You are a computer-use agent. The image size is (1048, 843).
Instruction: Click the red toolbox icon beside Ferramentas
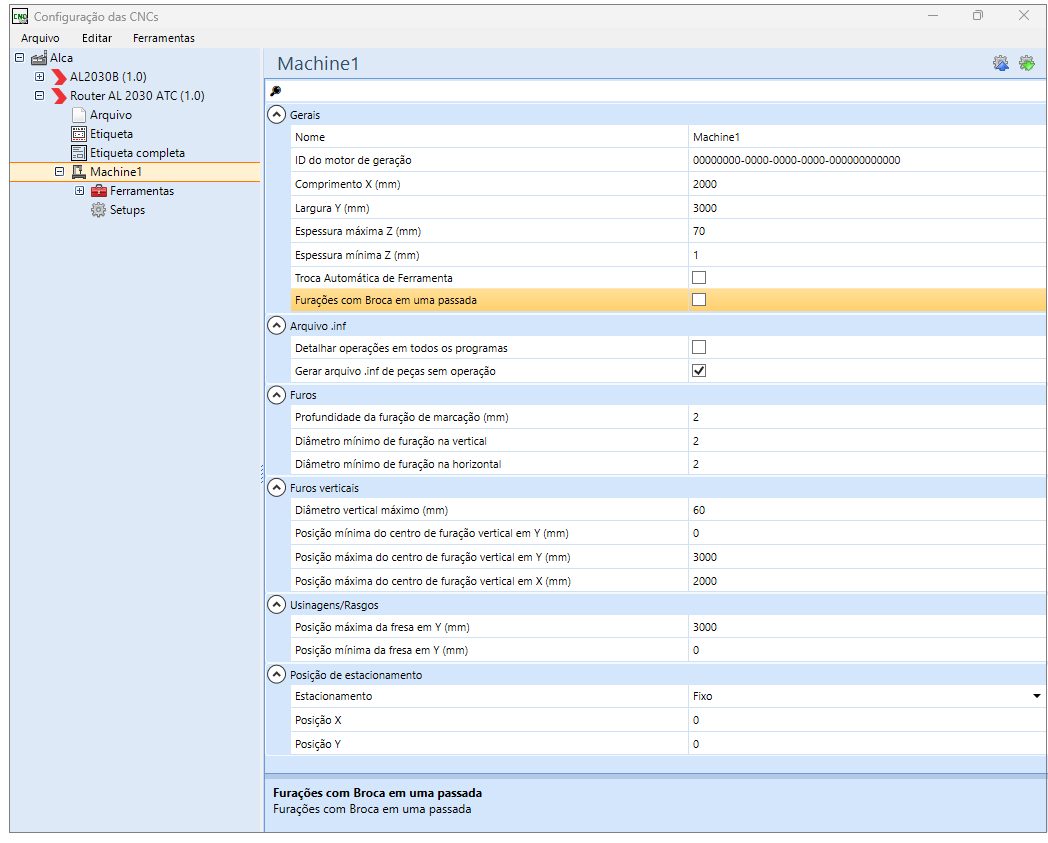[x=99, y=191]
